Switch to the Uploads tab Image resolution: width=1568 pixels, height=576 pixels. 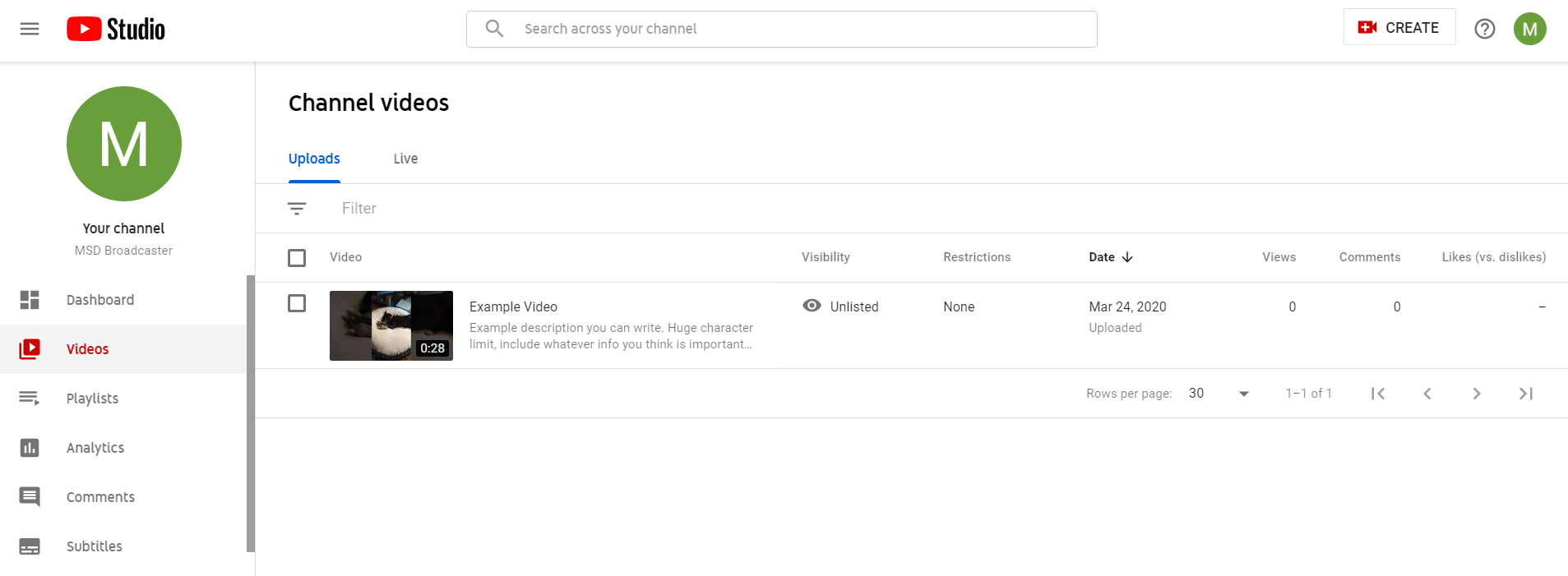[x=314, y=159]
